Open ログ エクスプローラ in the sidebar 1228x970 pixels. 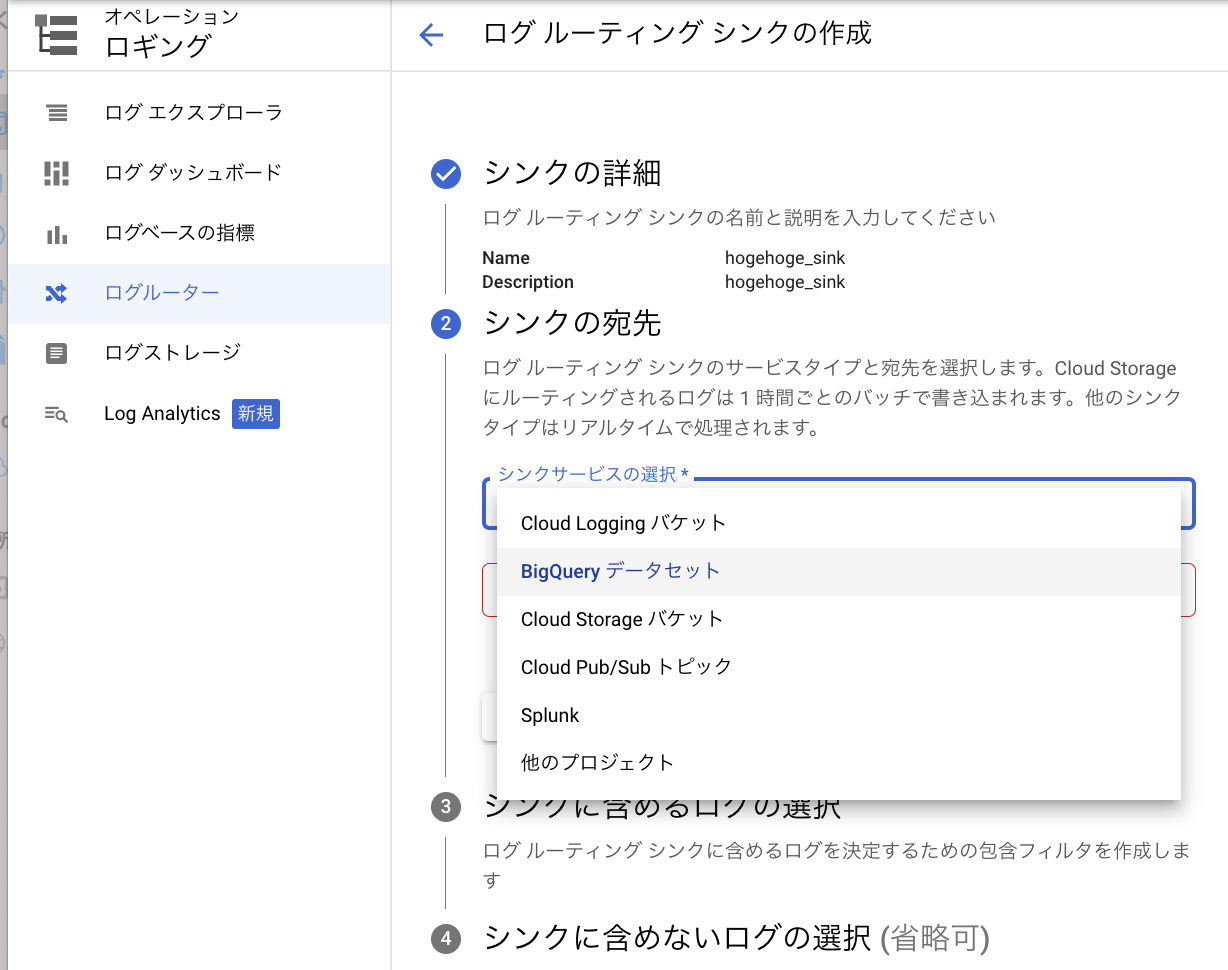pos(199,113)
